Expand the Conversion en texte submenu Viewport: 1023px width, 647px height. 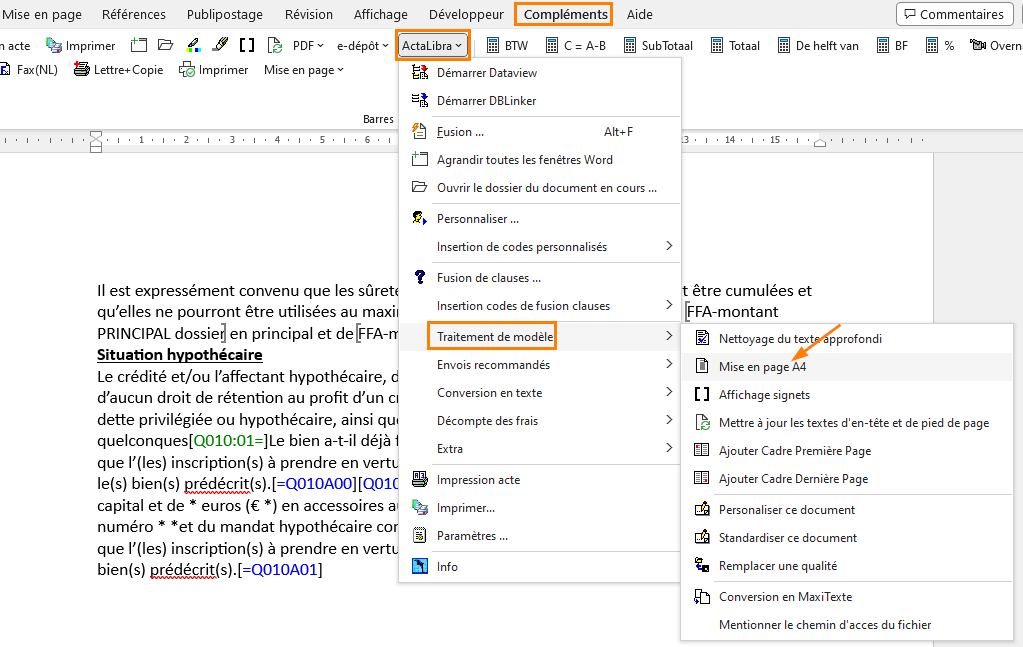pyautogui.click(x=540, y=393)
